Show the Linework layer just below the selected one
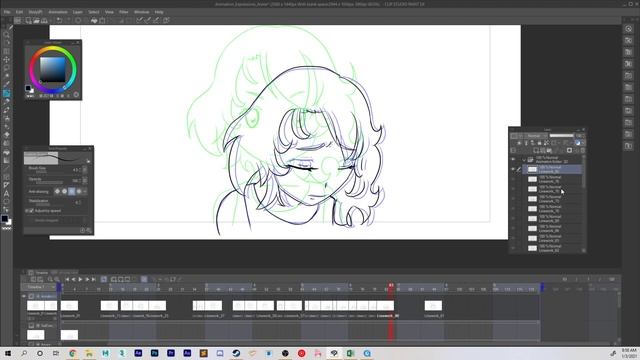This screenshot has height=360, width=640. point(513,179)
